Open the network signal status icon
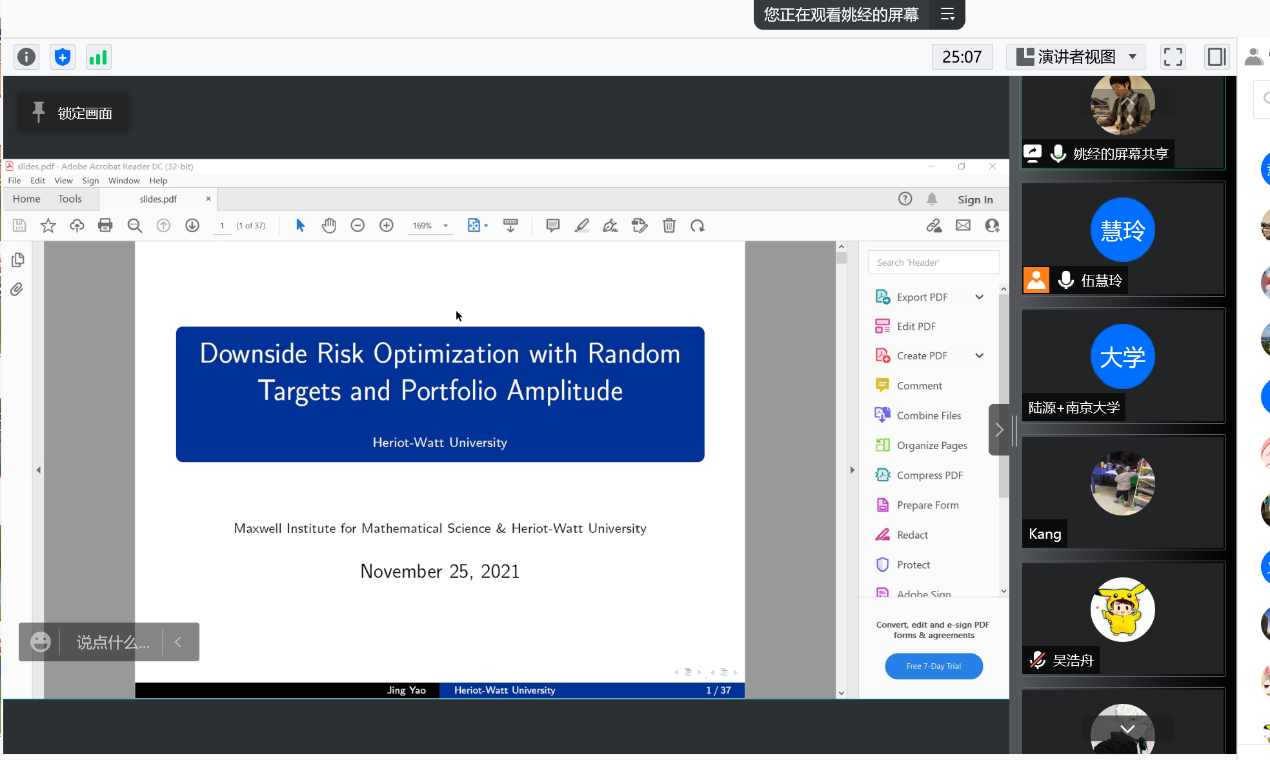This screenshot has height=760, width=1270. [98, 57]
